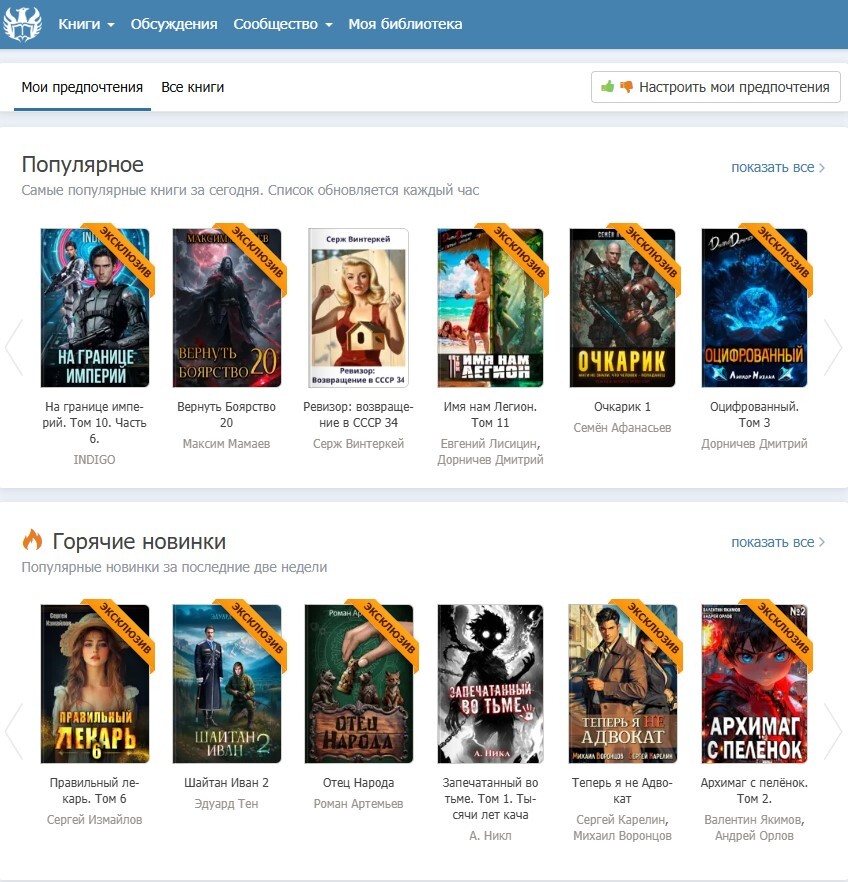848x882 pixels.
Task: Open Оцифрованный book cover
Action: pos(754,308)
